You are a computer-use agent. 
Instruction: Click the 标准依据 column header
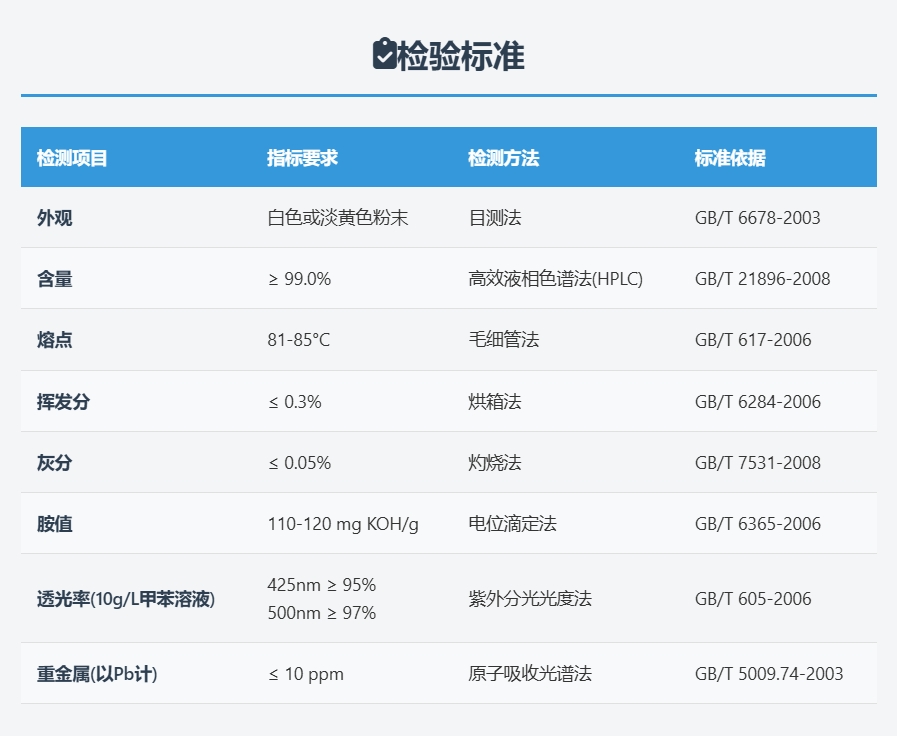point(730,158)
